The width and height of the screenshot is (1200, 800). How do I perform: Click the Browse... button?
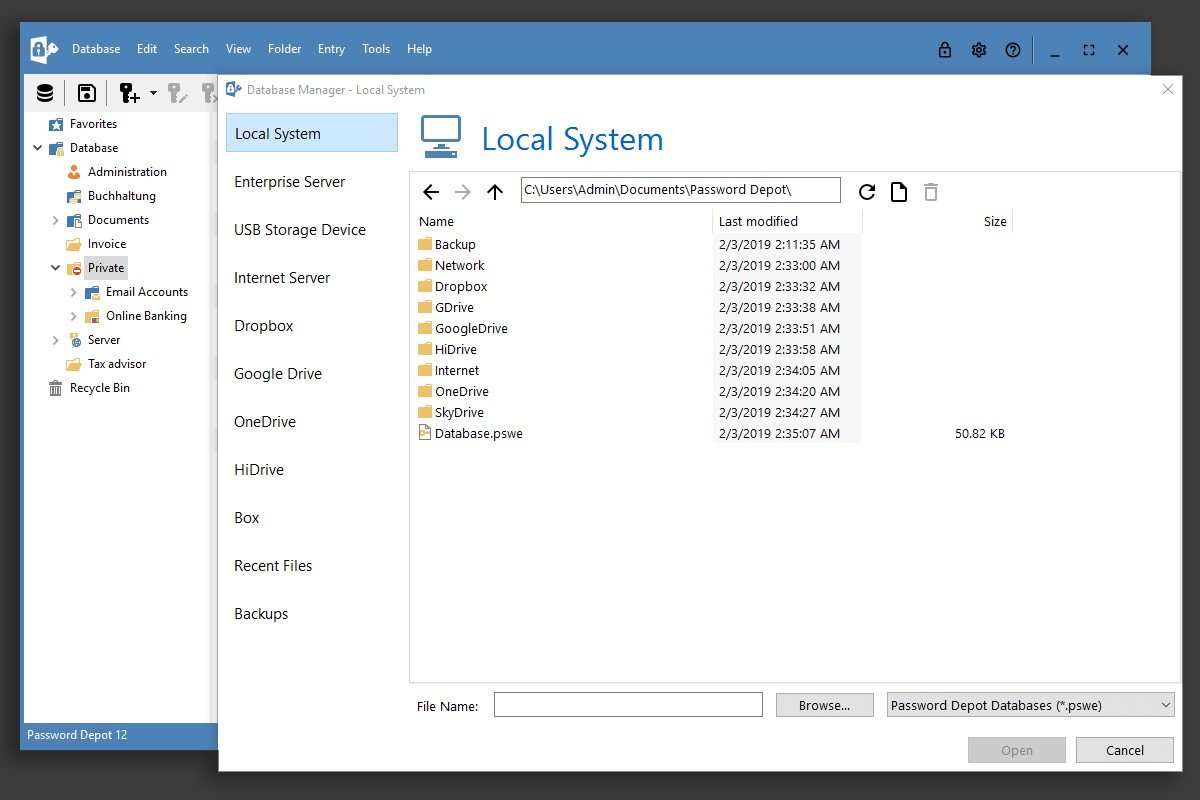tap(824, 705)
